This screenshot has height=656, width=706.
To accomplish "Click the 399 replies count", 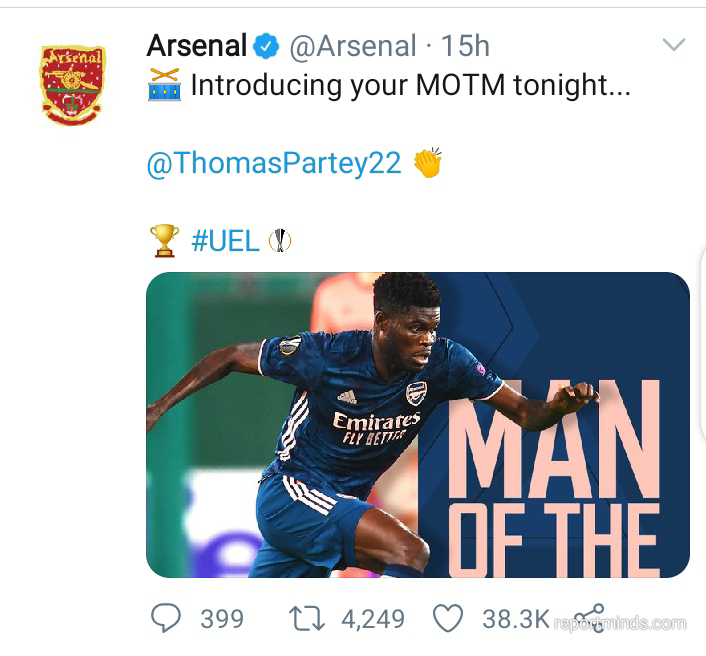I will click(221, 619).
